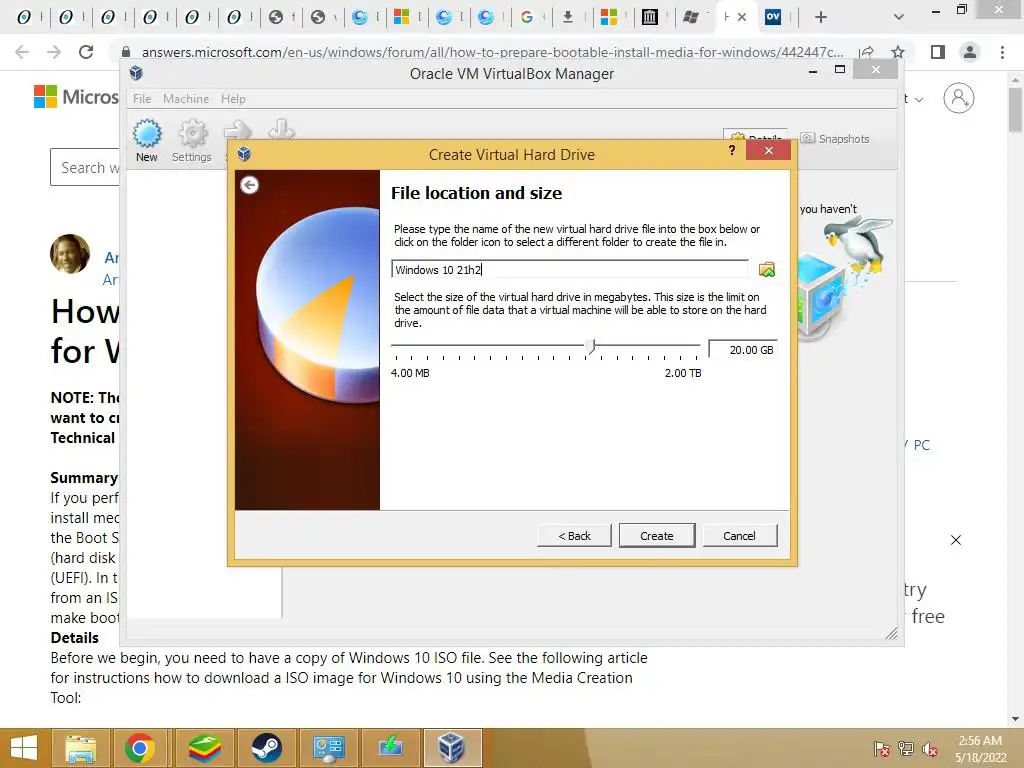Dismiss the page popup with the X

coord(956,540)
